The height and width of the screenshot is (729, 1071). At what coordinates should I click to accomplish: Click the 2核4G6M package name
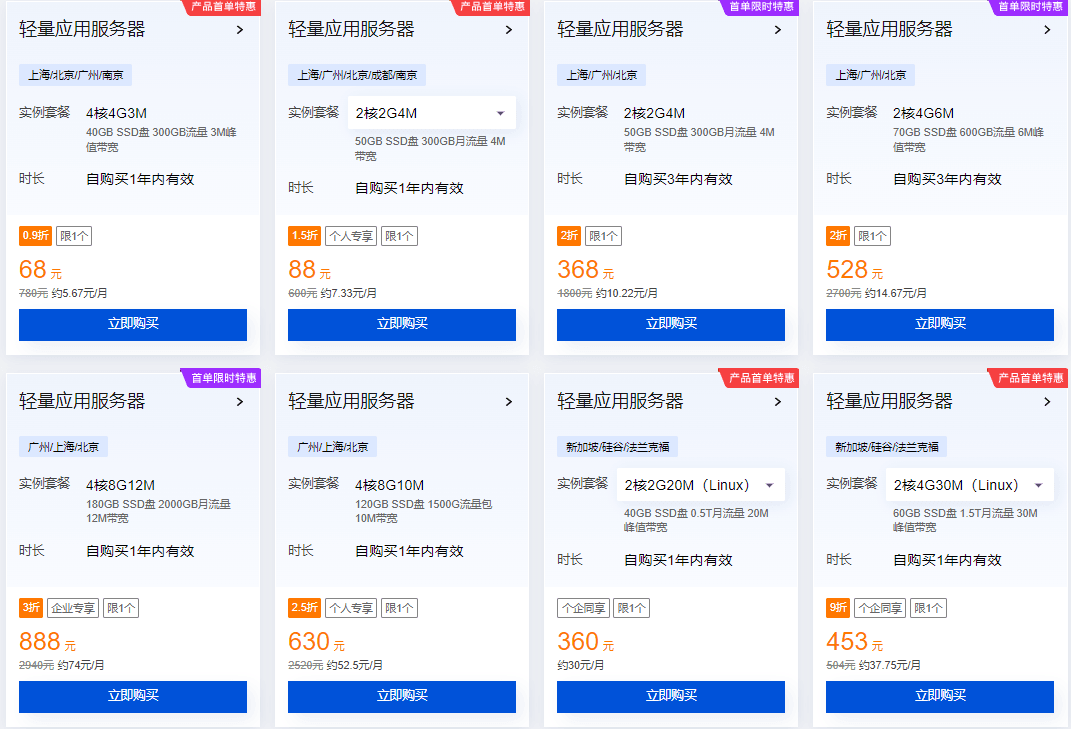click(x=923, y=113)
